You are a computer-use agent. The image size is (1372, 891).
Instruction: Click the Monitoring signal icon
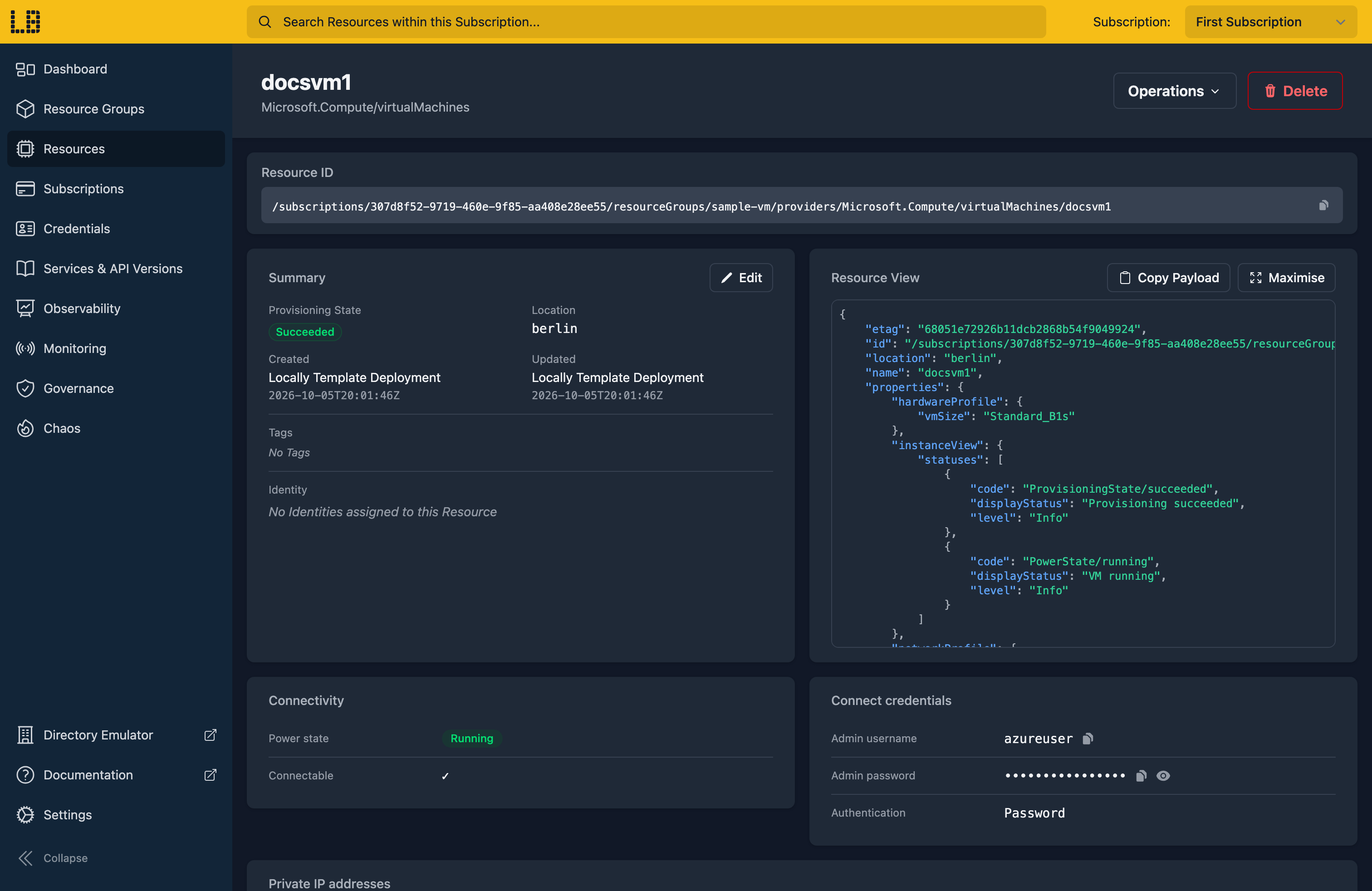(x=25, y=349)
